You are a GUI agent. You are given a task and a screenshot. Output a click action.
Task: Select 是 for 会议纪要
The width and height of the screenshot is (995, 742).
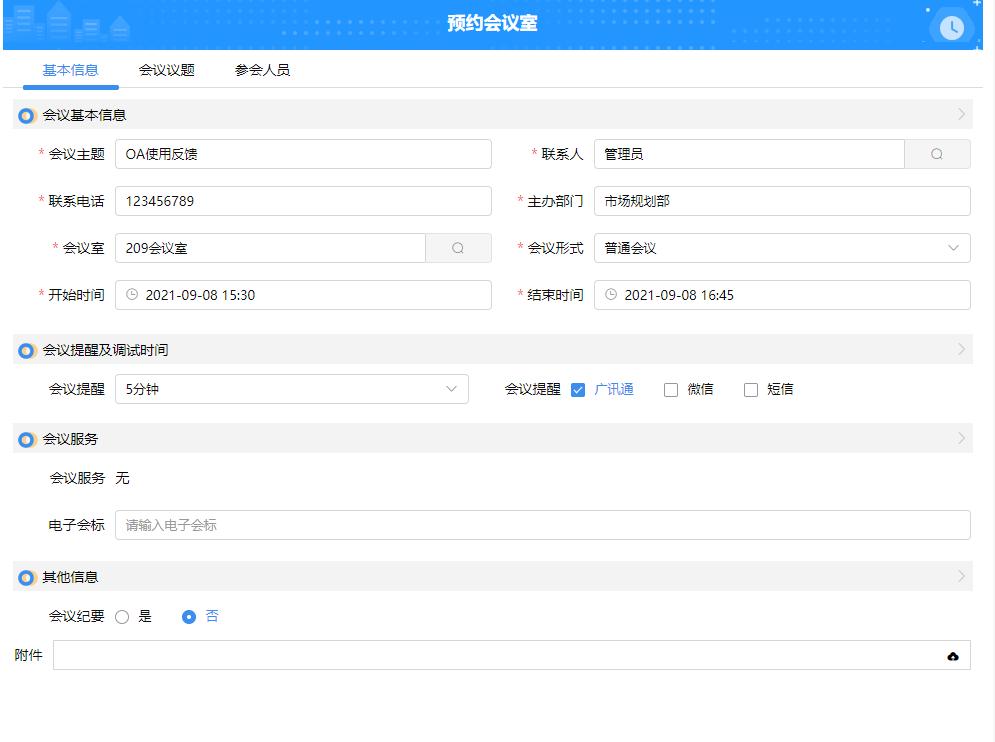123,616
